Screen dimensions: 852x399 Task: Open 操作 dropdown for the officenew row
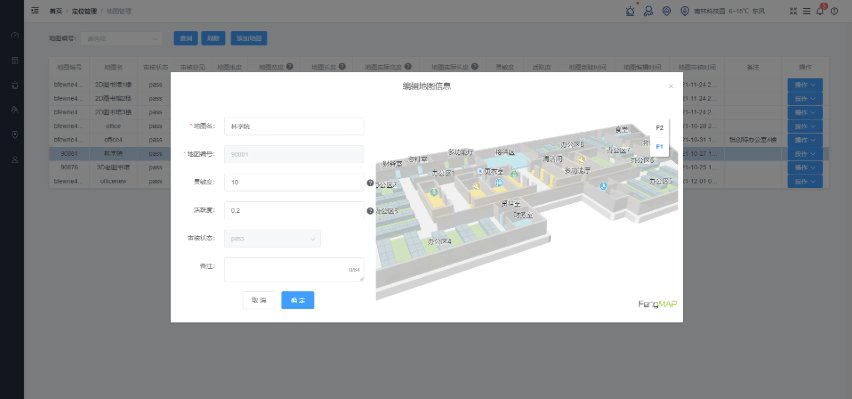tap(805, 181)
